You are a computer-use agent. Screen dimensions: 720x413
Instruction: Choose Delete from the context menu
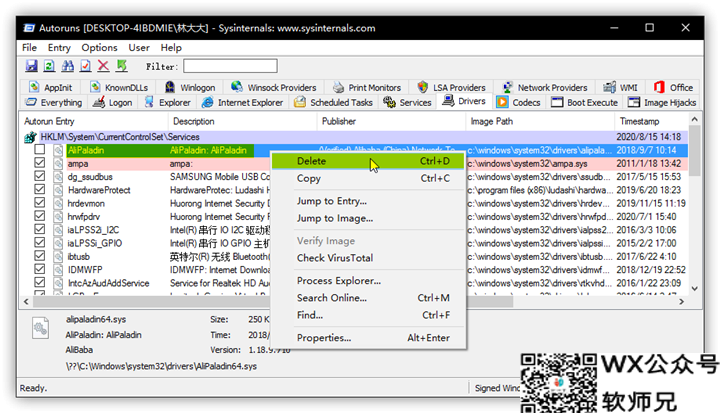coord(368,161)
